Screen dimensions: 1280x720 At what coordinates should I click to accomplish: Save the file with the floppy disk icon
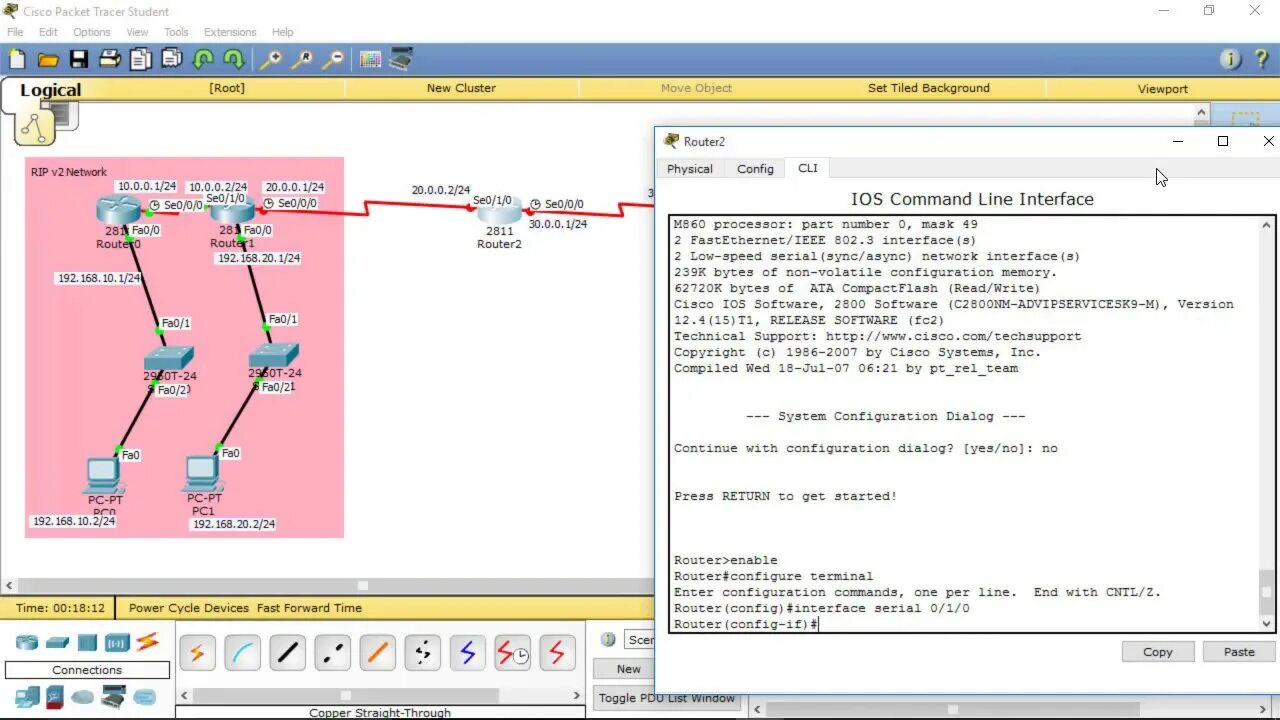(78, 59)
